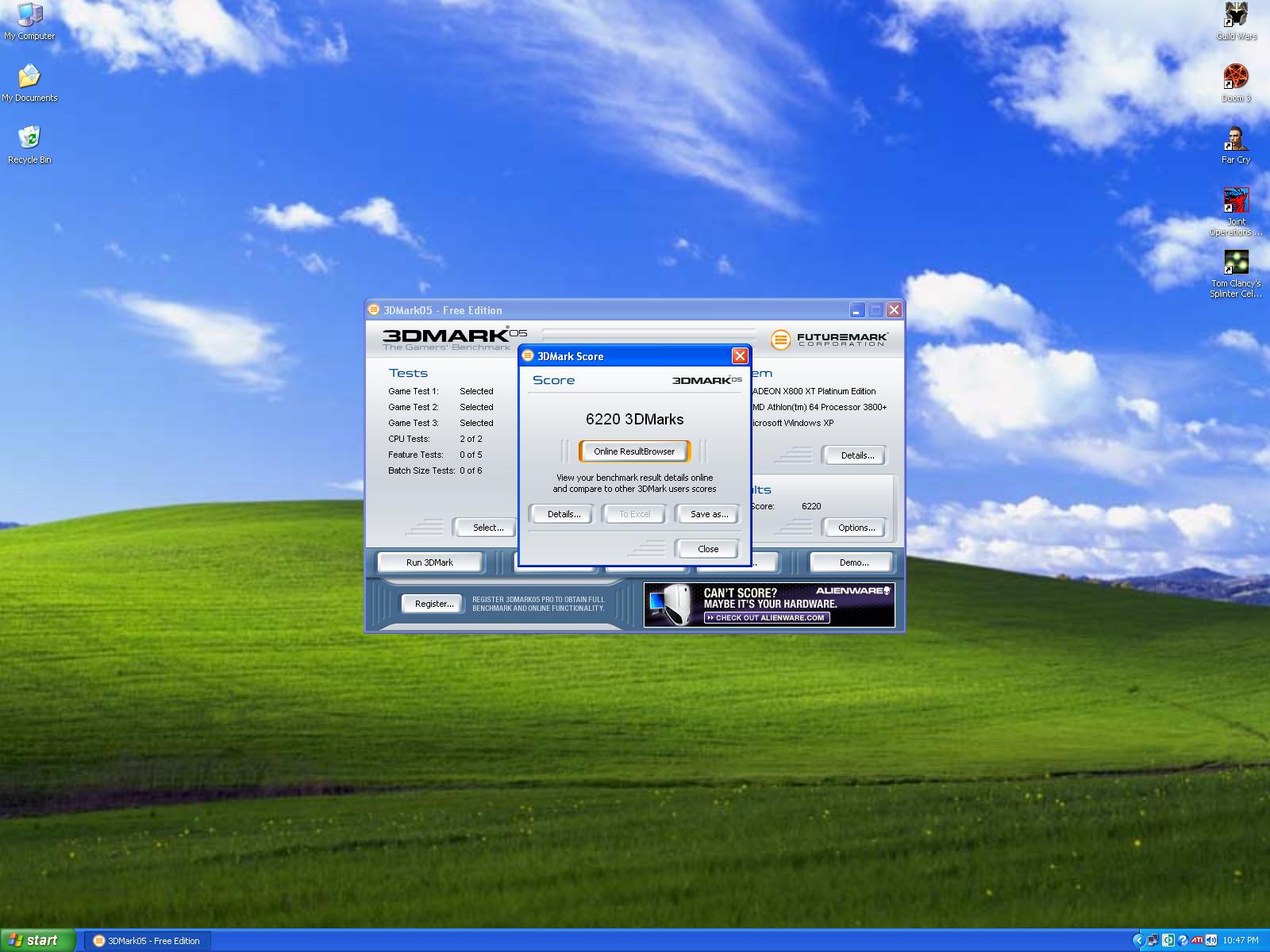Viewport: 1270px width, 952px height.
Task: Click the network connection tray icon
Action: coord(1153,940)
